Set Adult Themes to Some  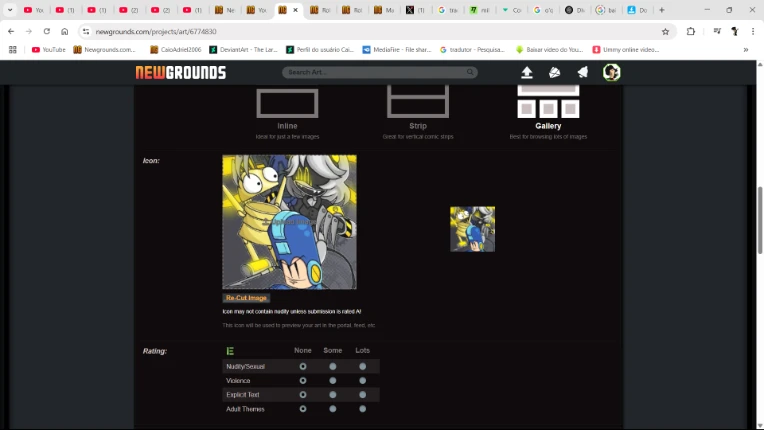tap(333, 409)
